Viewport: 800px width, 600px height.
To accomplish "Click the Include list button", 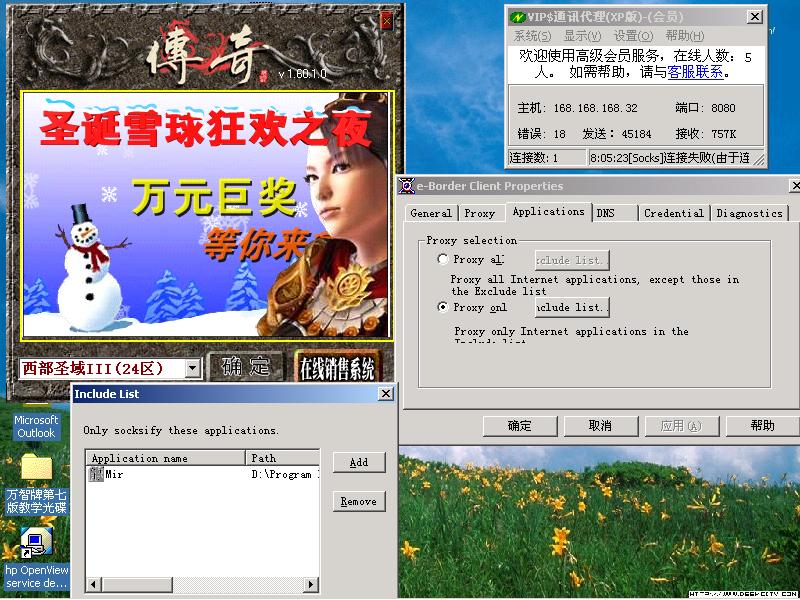I will 571,307.
